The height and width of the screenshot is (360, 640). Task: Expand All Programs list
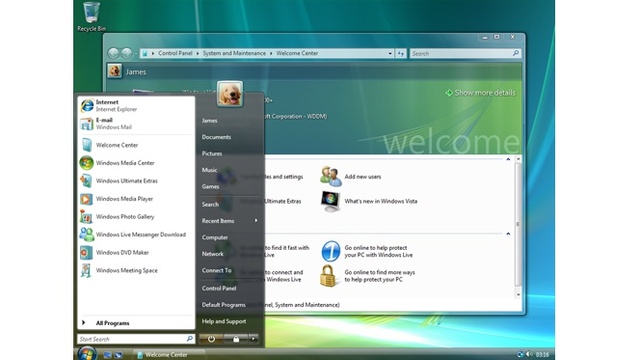click(x=136, y=323)
